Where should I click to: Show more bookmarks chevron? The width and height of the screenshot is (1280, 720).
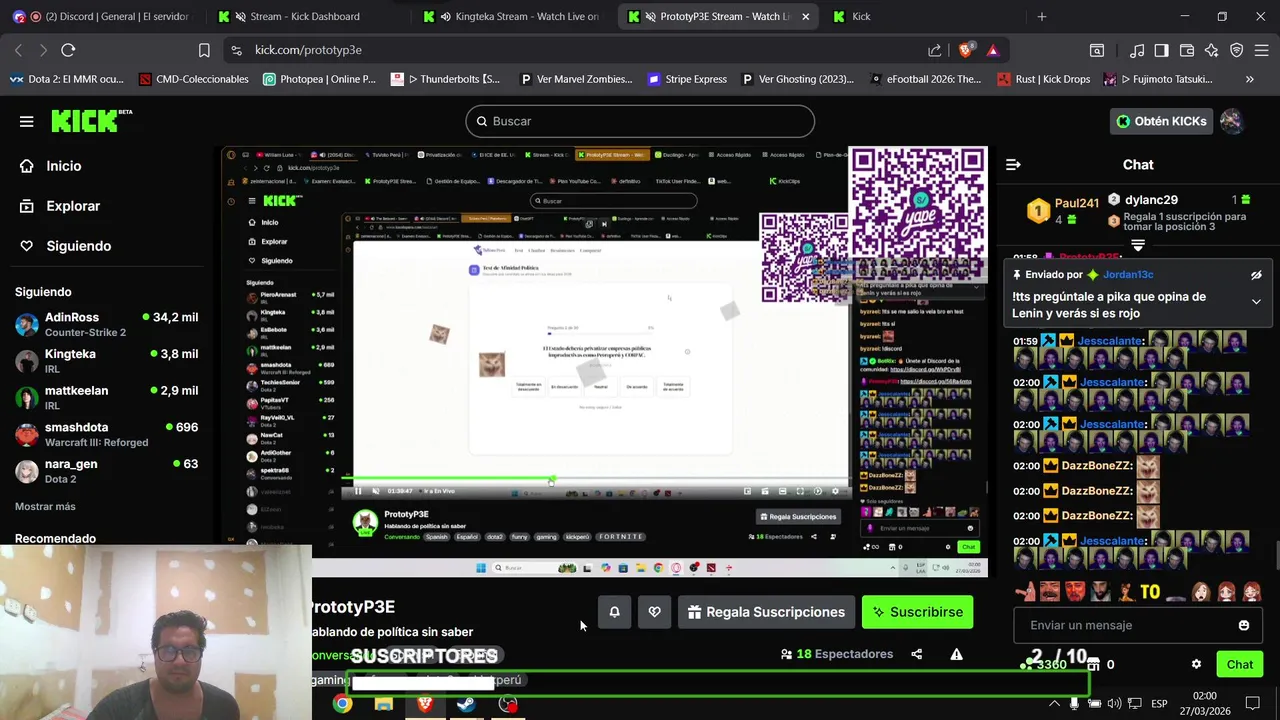click(1250, 79)
